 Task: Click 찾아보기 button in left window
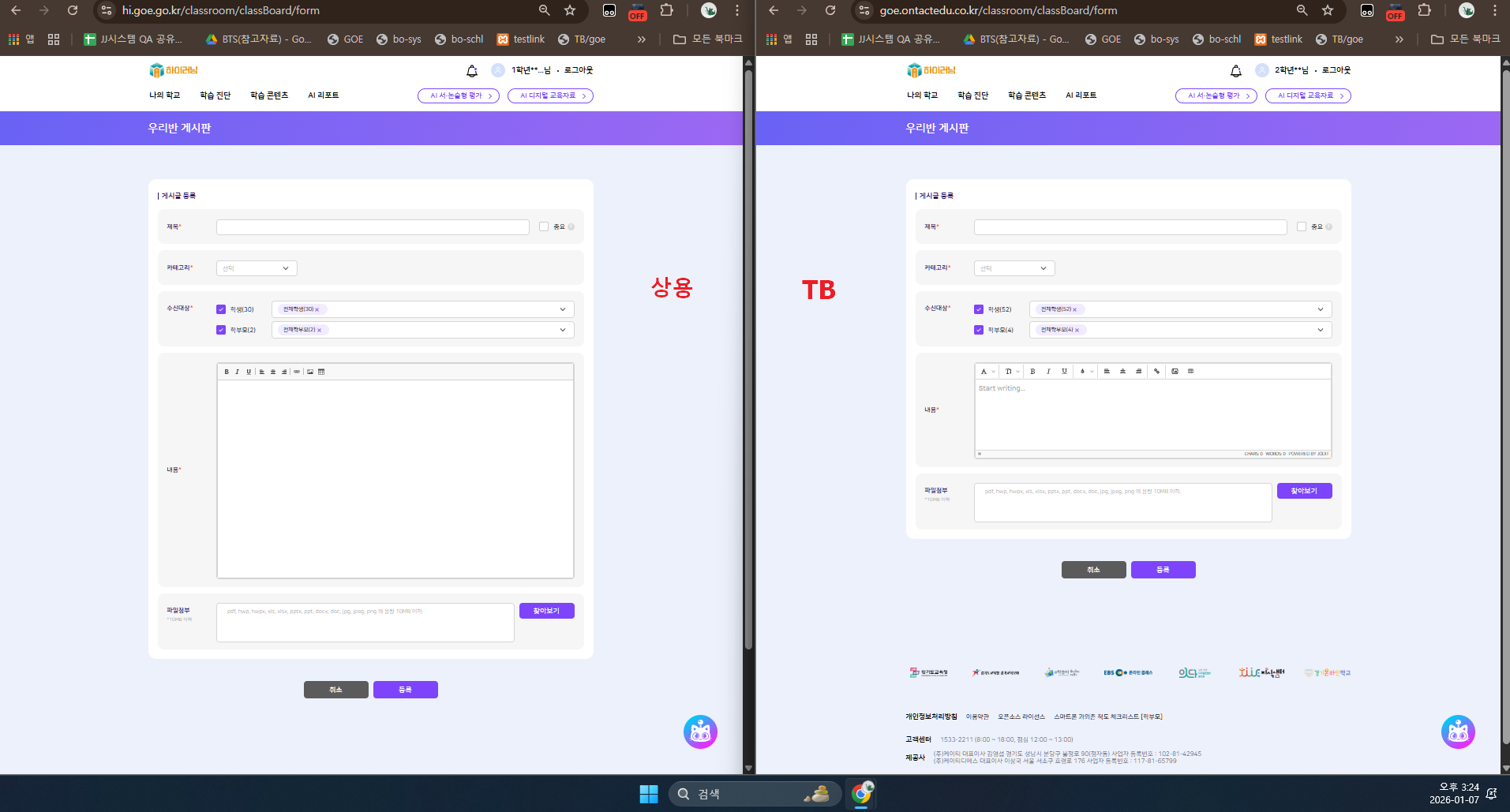pyautogui.click(x=546, y=611)
